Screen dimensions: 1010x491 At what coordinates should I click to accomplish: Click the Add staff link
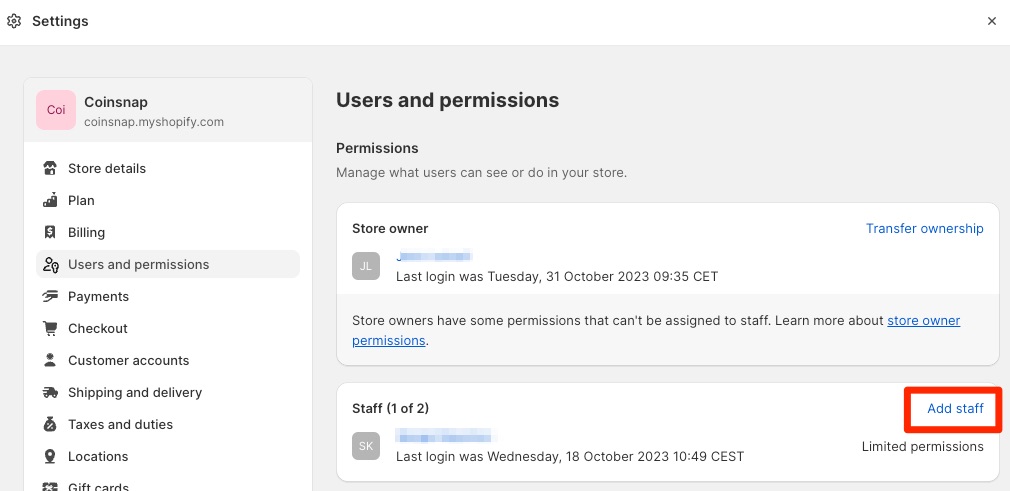click(955, 408)
